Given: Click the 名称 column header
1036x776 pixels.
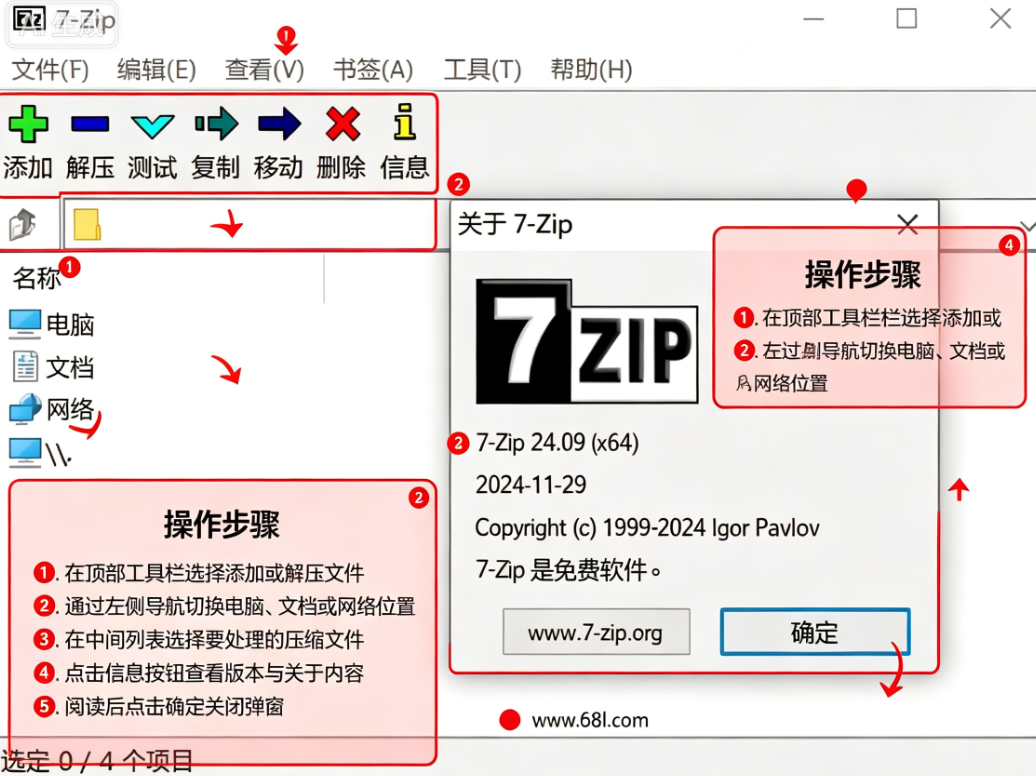Looking at the screenshot, I should [36, 278].
